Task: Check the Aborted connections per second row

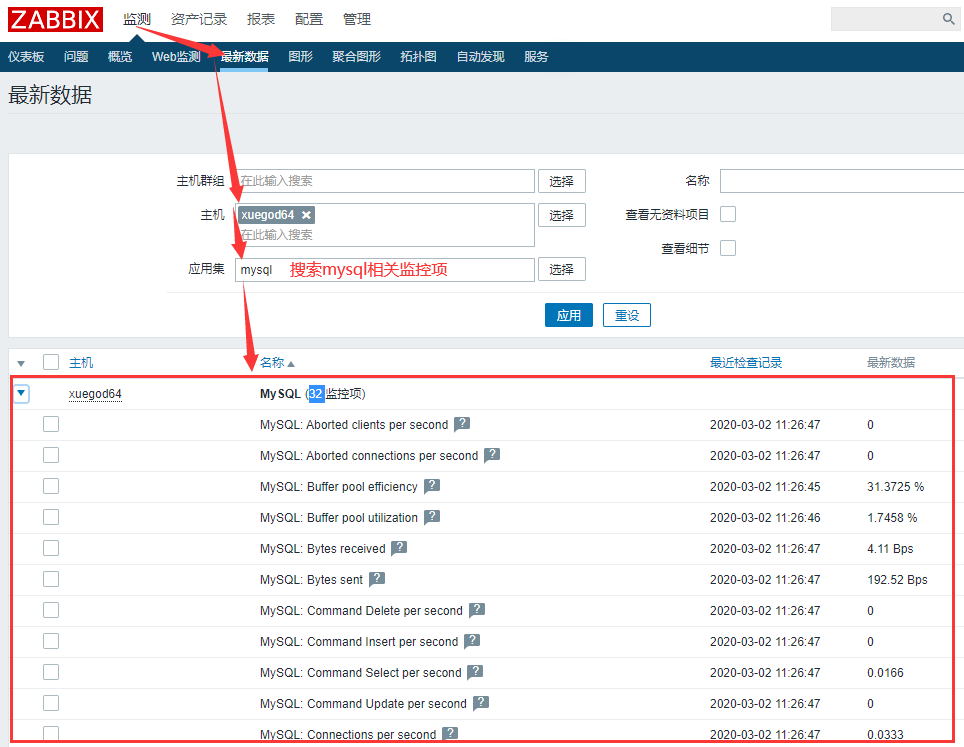Action: click(51, 455)
